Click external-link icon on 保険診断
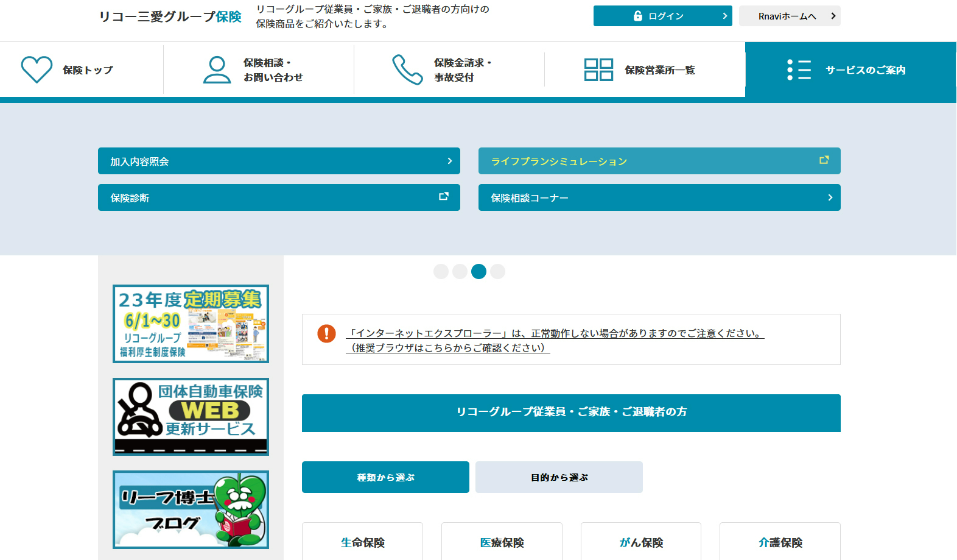 (x=444, y=196)
